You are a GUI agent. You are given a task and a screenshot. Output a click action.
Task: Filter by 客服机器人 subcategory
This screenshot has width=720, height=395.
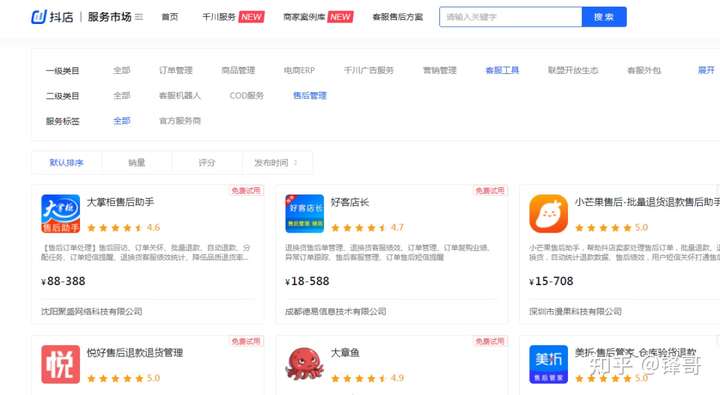point(180,96)
